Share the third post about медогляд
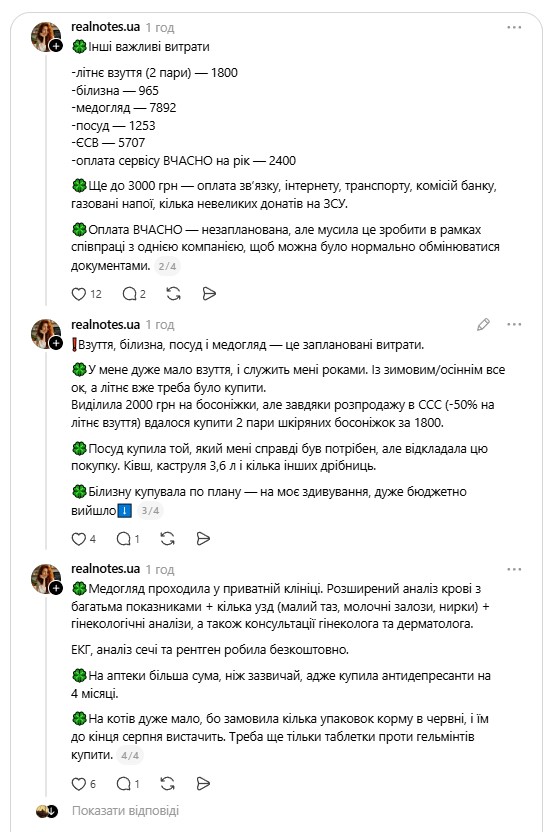 tap(203, 784)
